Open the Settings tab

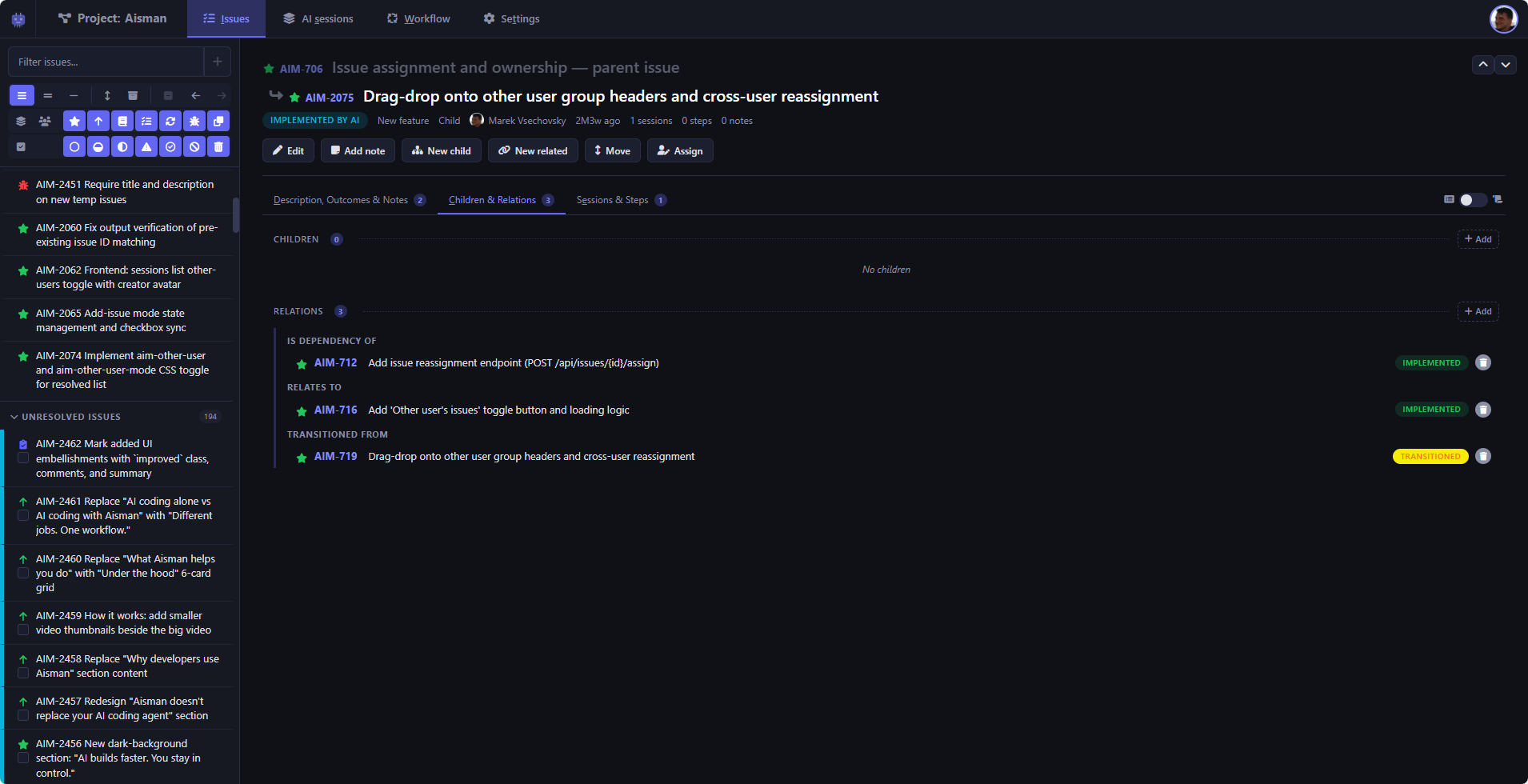(x=511, y=19)
